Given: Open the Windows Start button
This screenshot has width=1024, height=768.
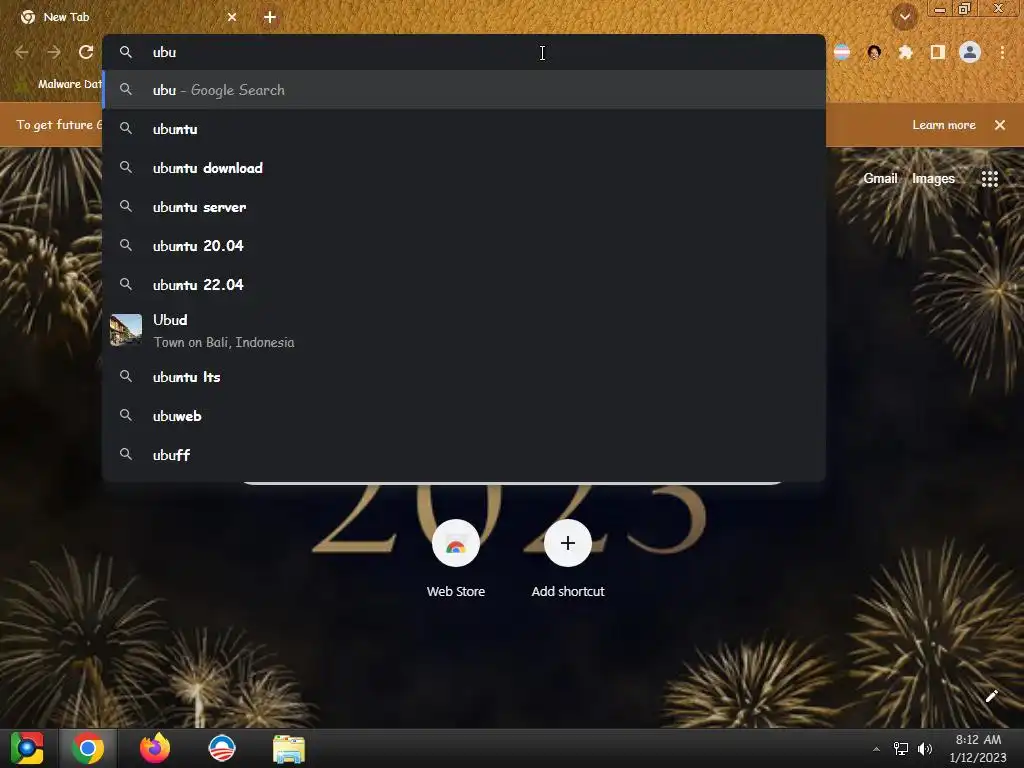Looking at the screenshot, I should tap(27, 748).
